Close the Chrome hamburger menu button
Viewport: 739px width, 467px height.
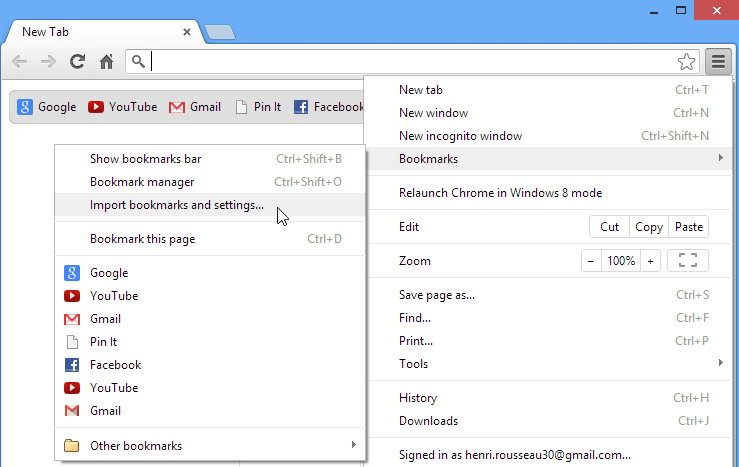718,61
